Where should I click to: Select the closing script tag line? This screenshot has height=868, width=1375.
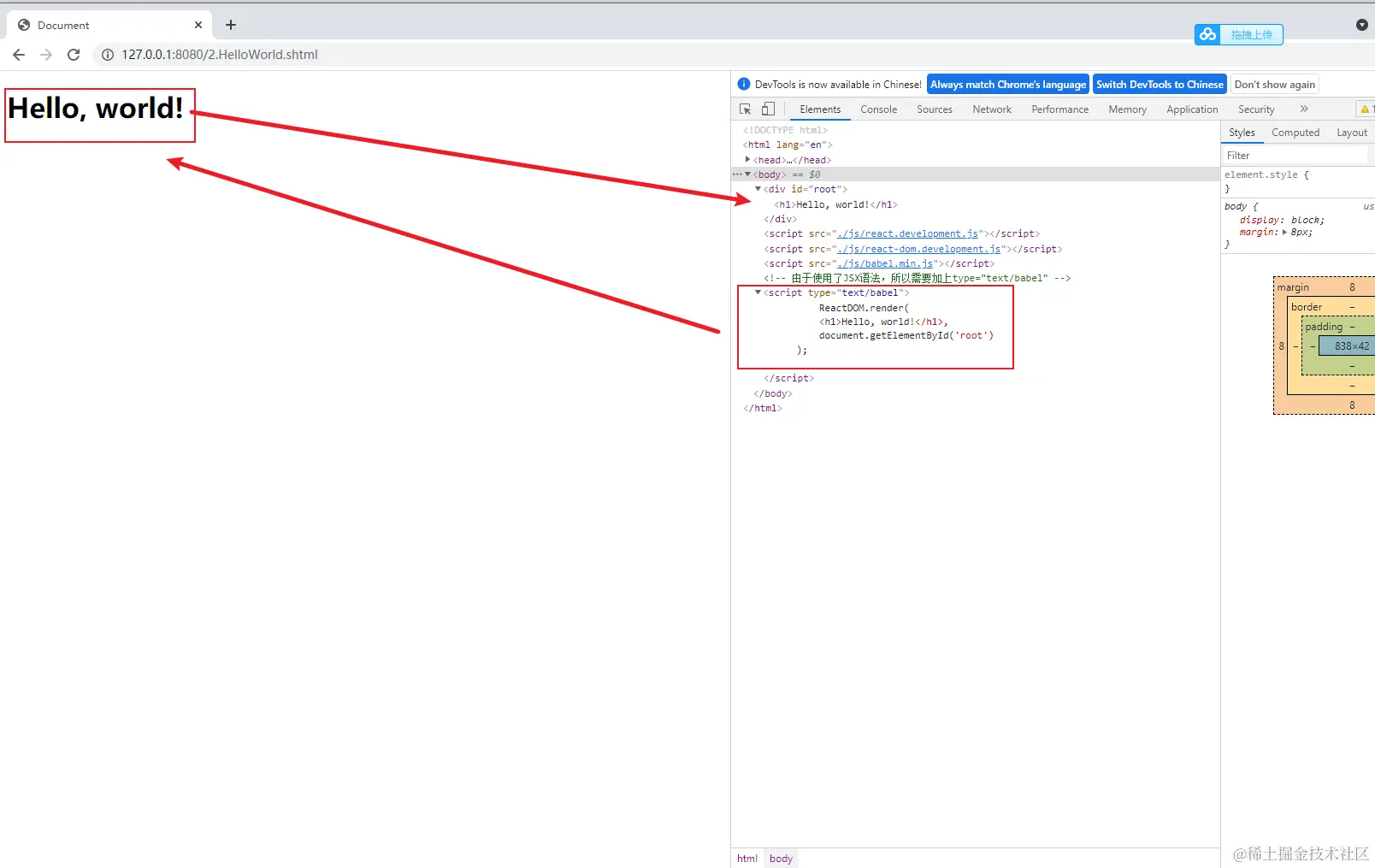(788, 379)
